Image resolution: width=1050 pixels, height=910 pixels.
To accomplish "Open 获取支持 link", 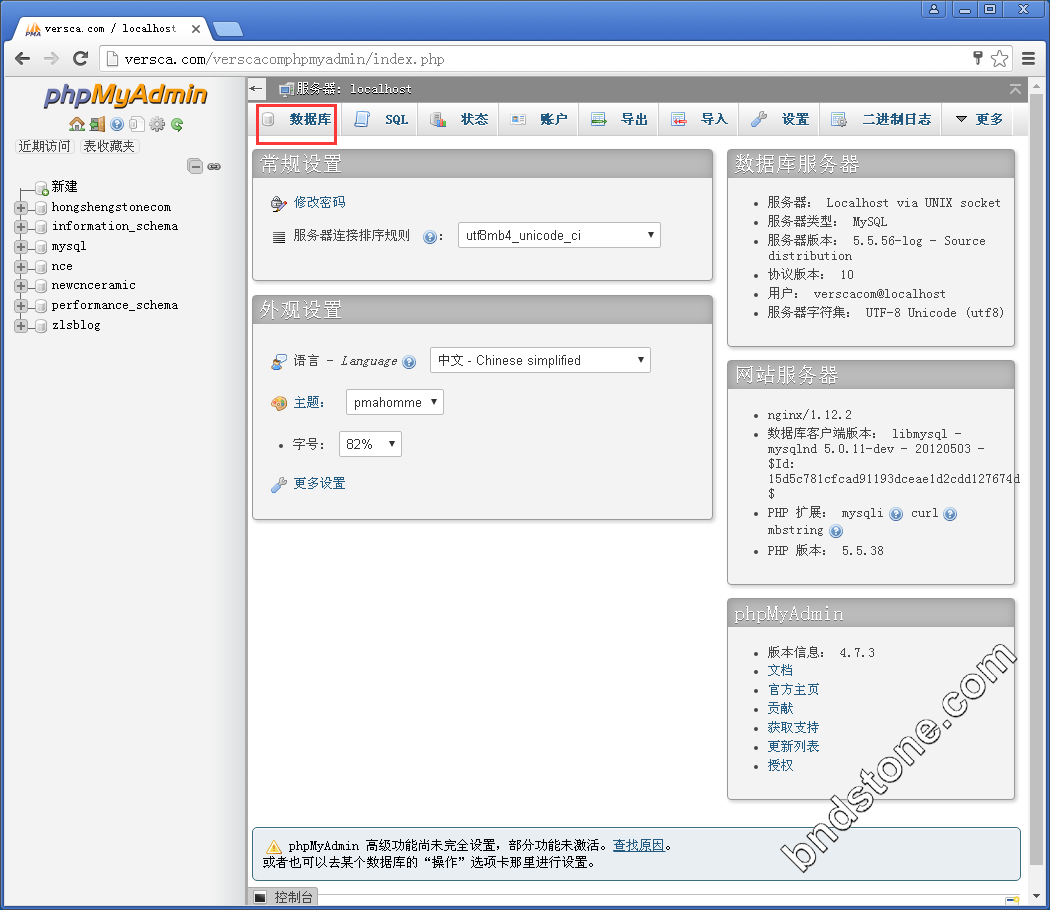I will 794,727.
